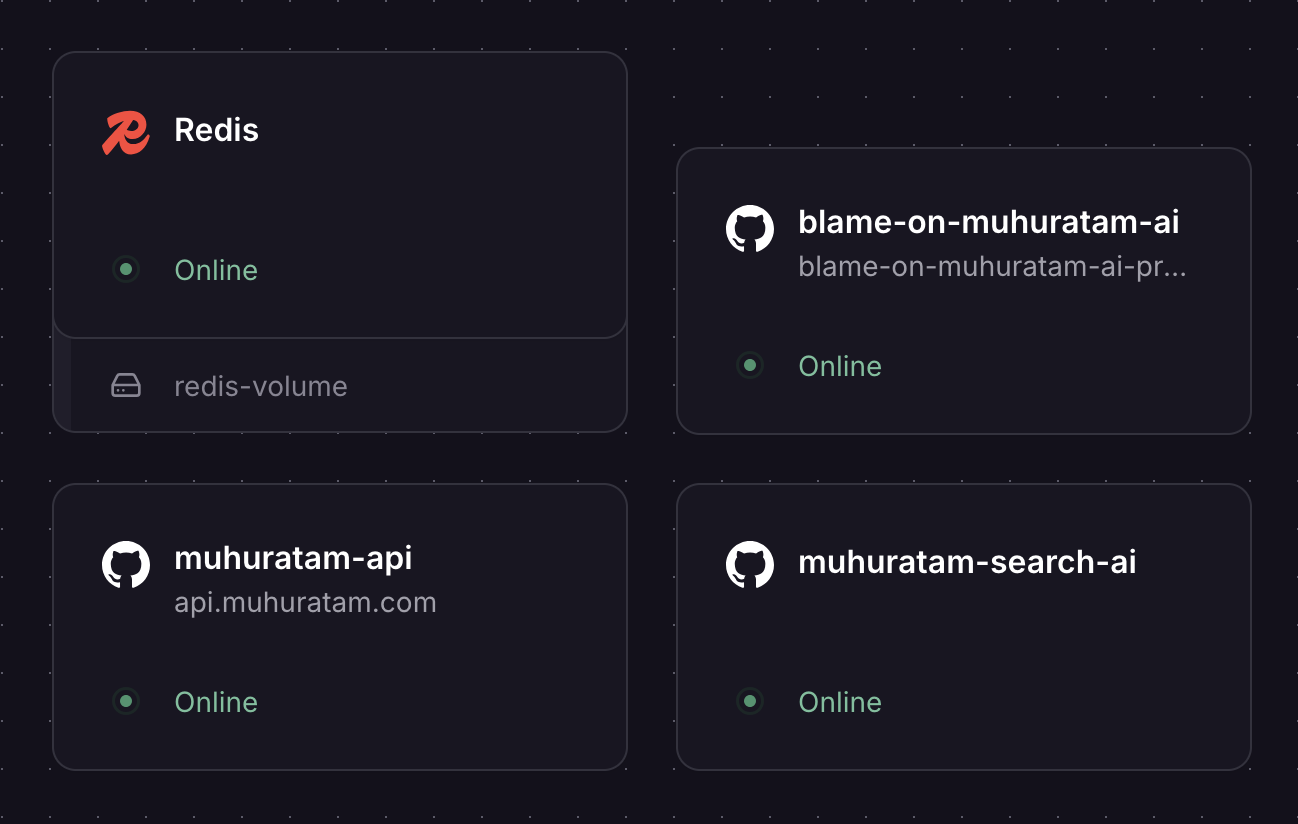1298x824 pixels.
Task: Click the GitHub icon on blame-on-muhuratam-ai card
Action: point(750,229)
